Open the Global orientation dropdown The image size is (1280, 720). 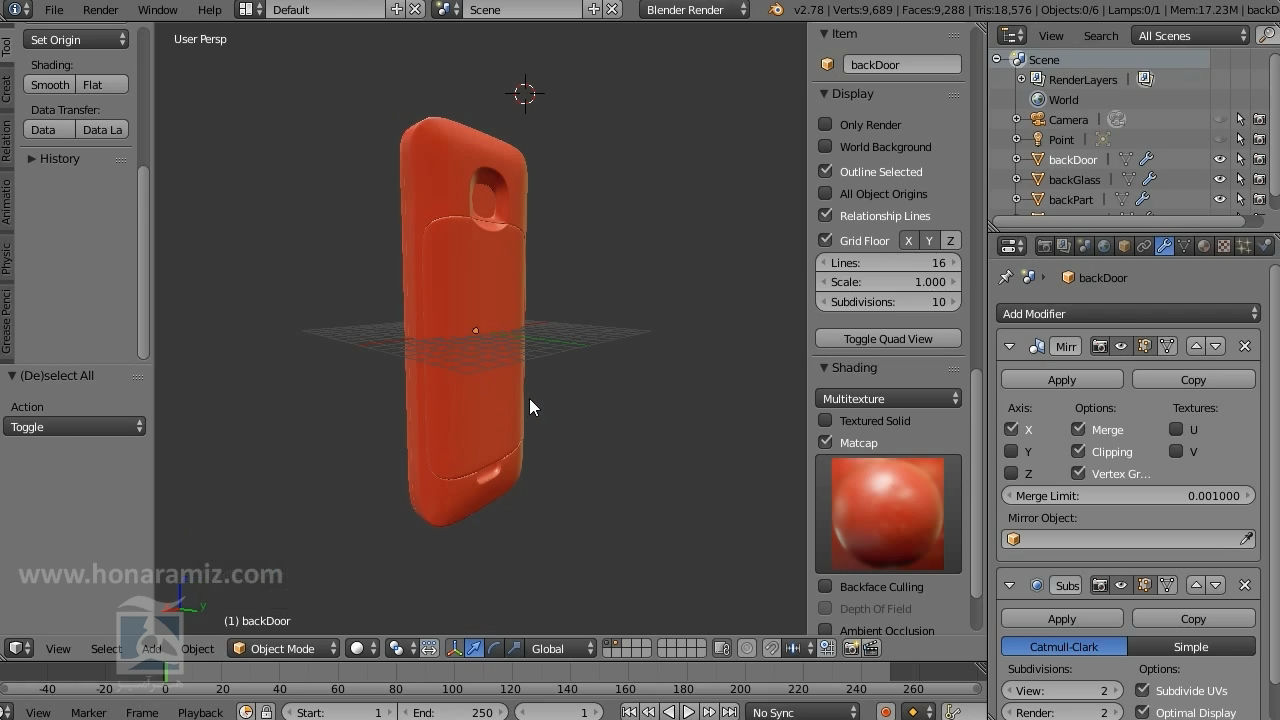[x=559, y=648]
